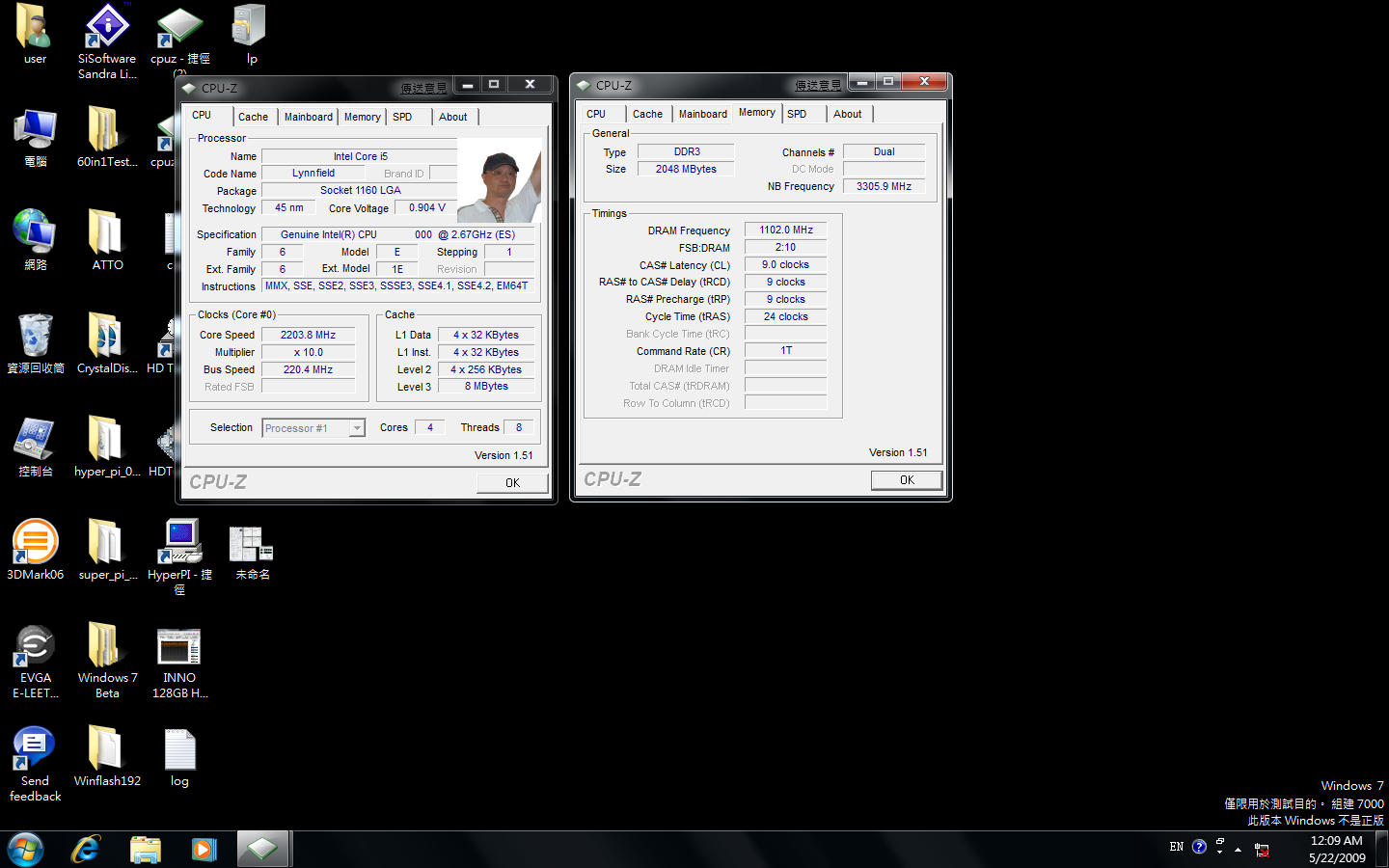Launch the Send feedback shortcut
This screenshot has height=868, width=1389.
pos(36,764)
